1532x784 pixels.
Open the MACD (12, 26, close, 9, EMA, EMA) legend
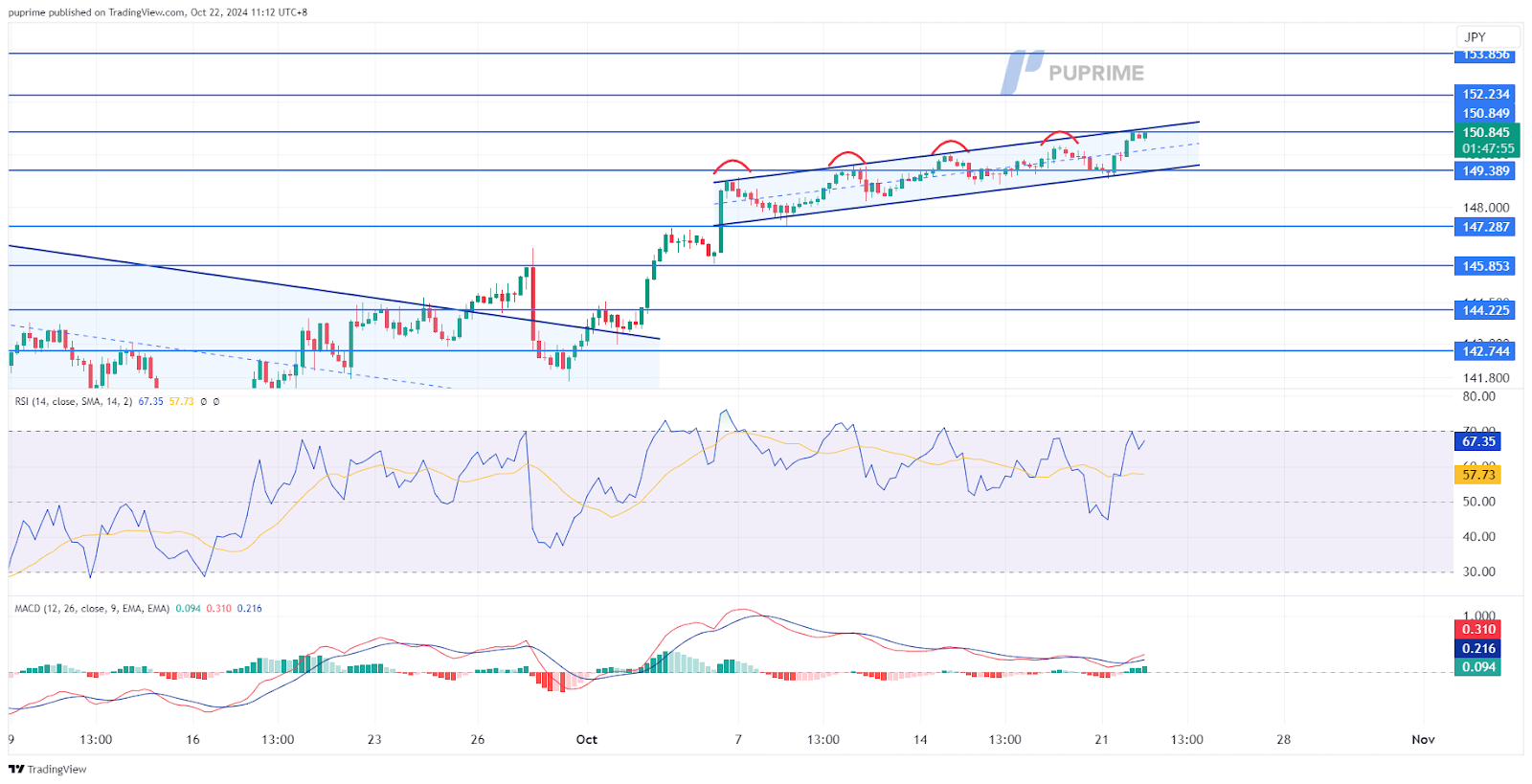92,609
